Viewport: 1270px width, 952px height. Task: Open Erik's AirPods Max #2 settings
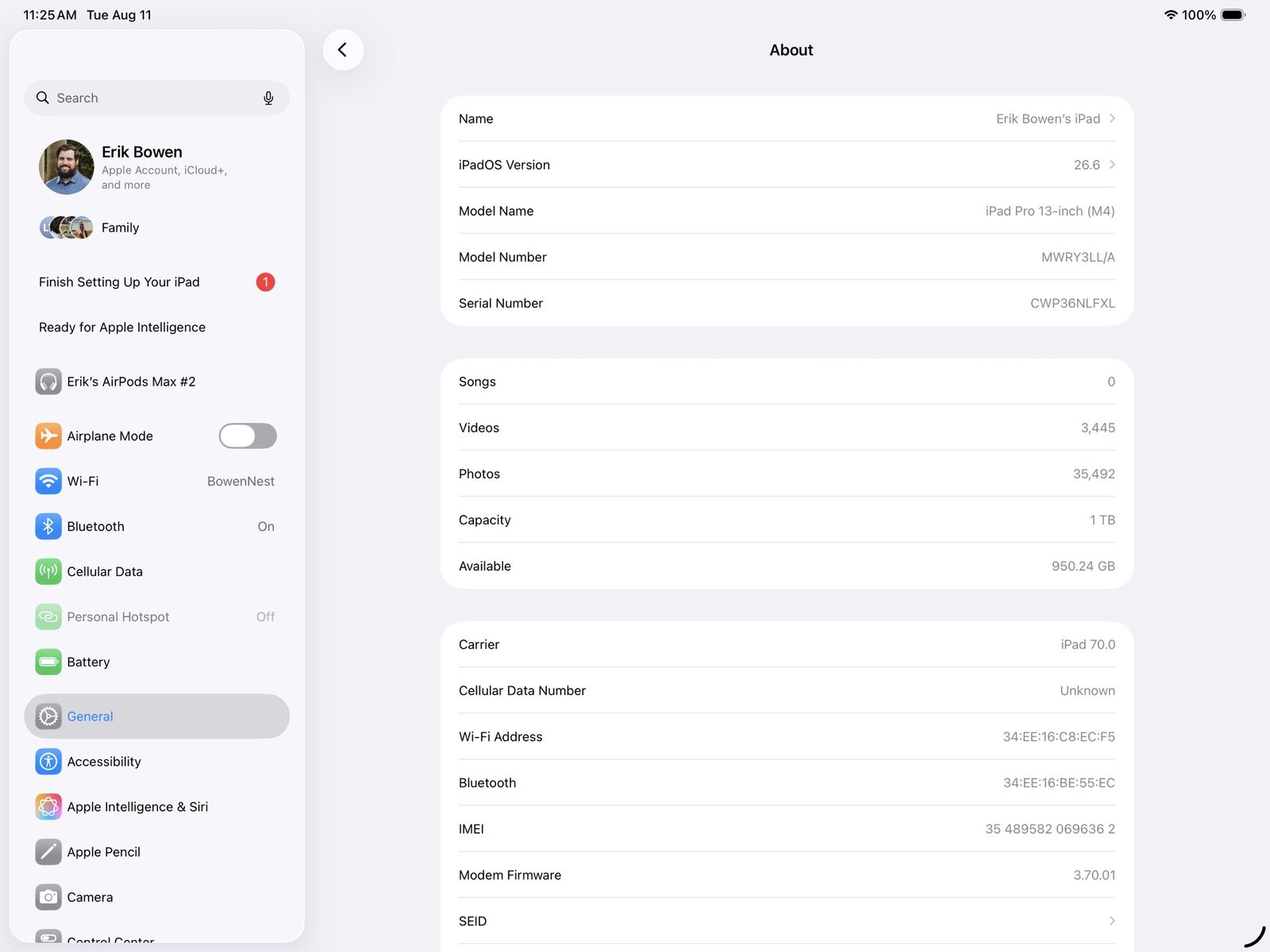(157, 382)
